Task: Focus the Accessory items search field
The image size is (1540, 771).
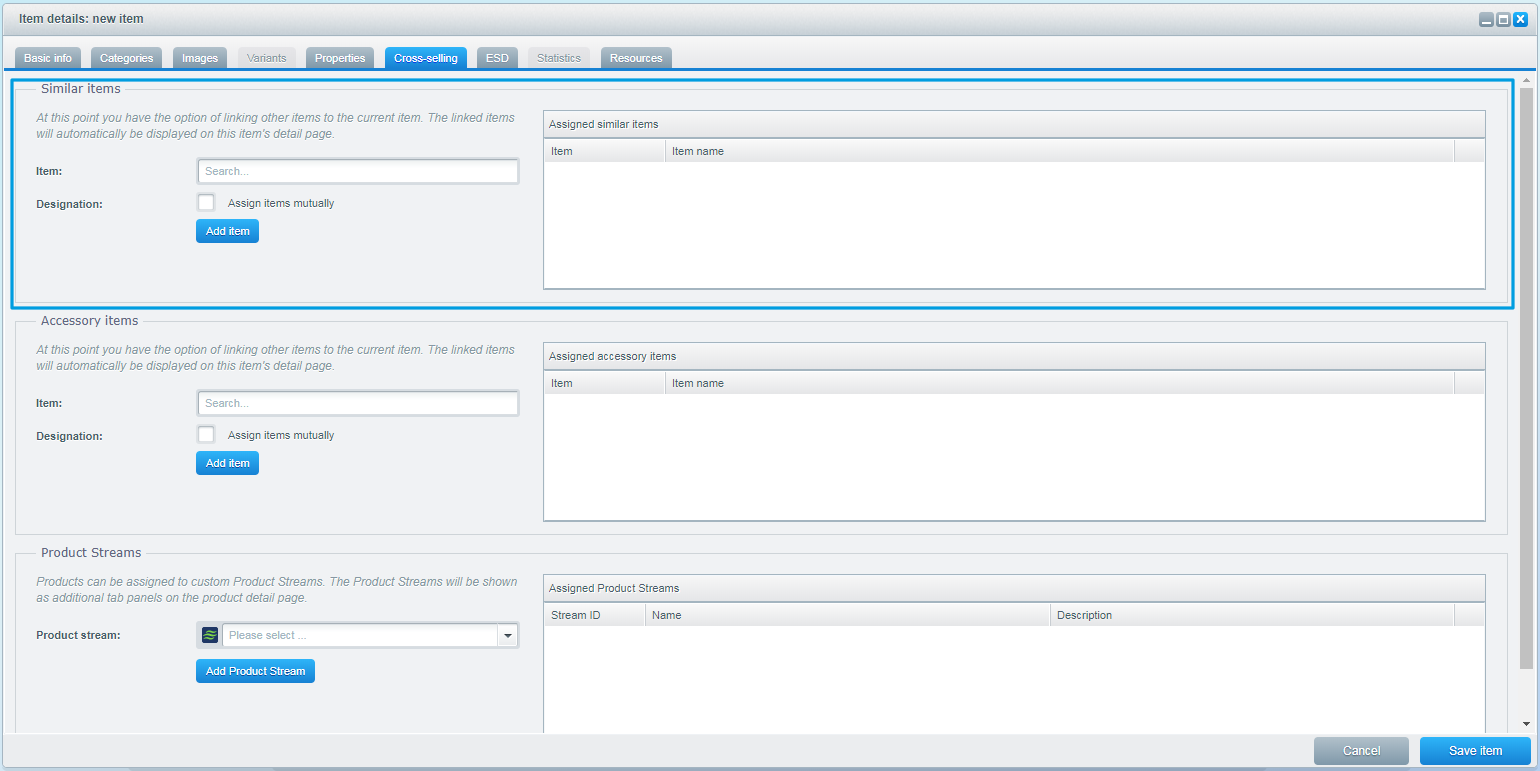Action: click(358, 403)
